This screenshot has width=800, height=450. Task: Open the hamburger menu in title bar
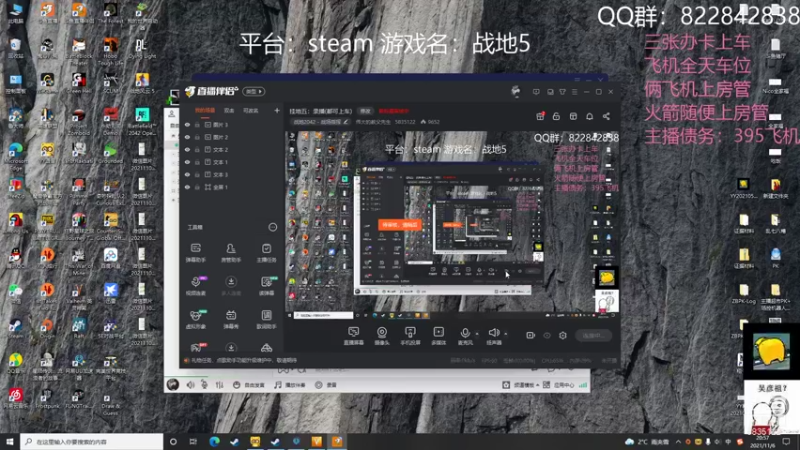point(574,92)
